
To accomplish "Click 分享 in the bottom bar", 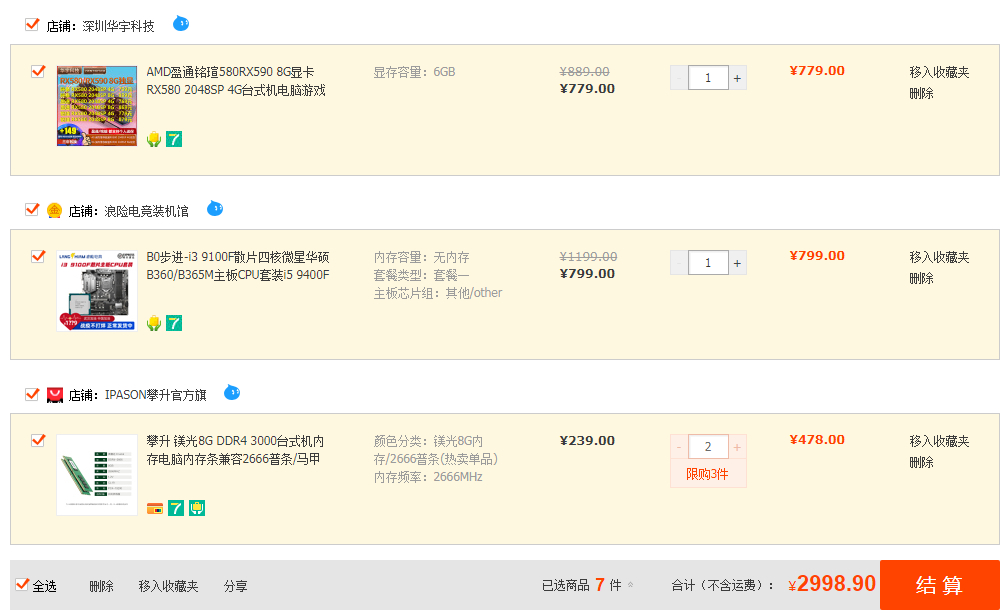I will (x=235, y=586).
